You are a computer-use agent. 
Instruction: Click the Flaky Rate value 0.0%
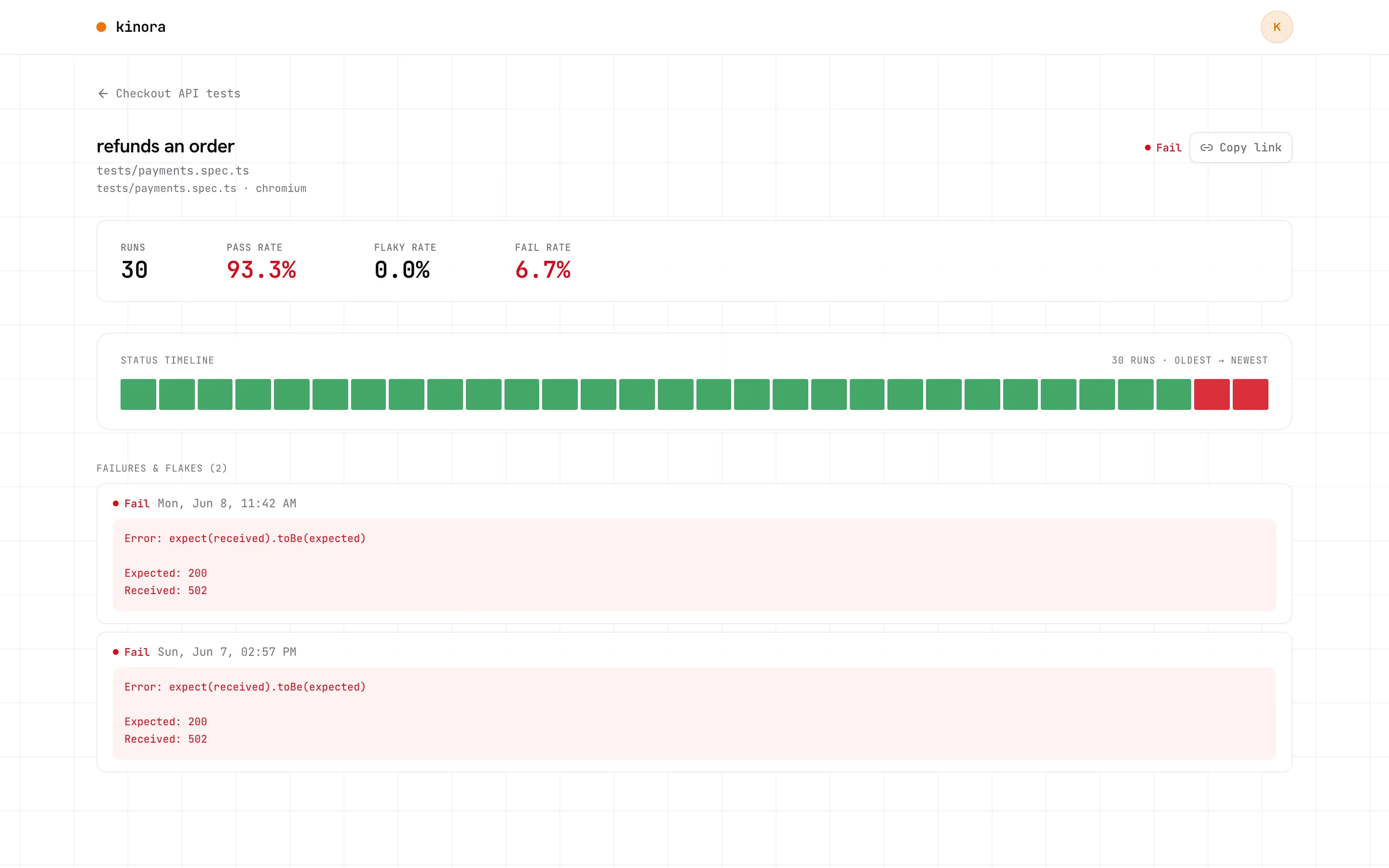tap(402, 270)
